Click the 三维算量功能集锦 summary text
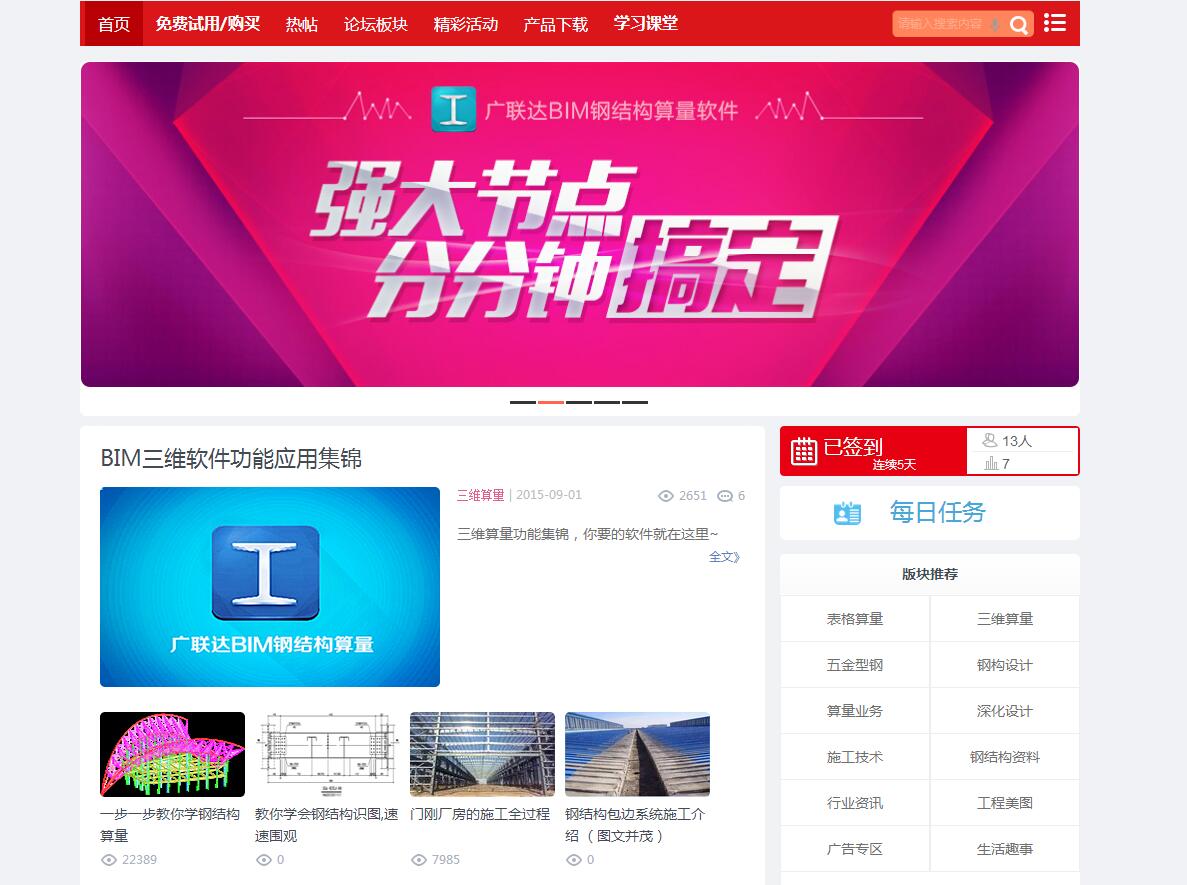Screen dimensions: 1187x885 (587, 534)
